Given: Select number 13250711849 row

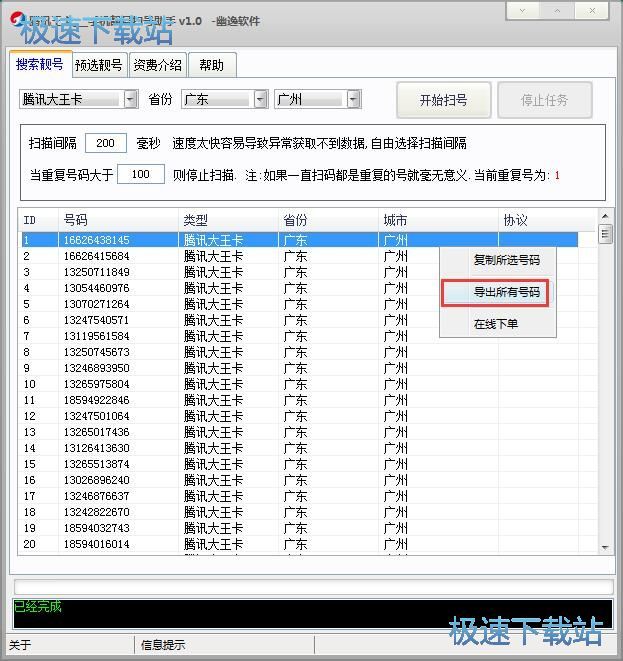Looking at the screenshot, I should 299,272.
